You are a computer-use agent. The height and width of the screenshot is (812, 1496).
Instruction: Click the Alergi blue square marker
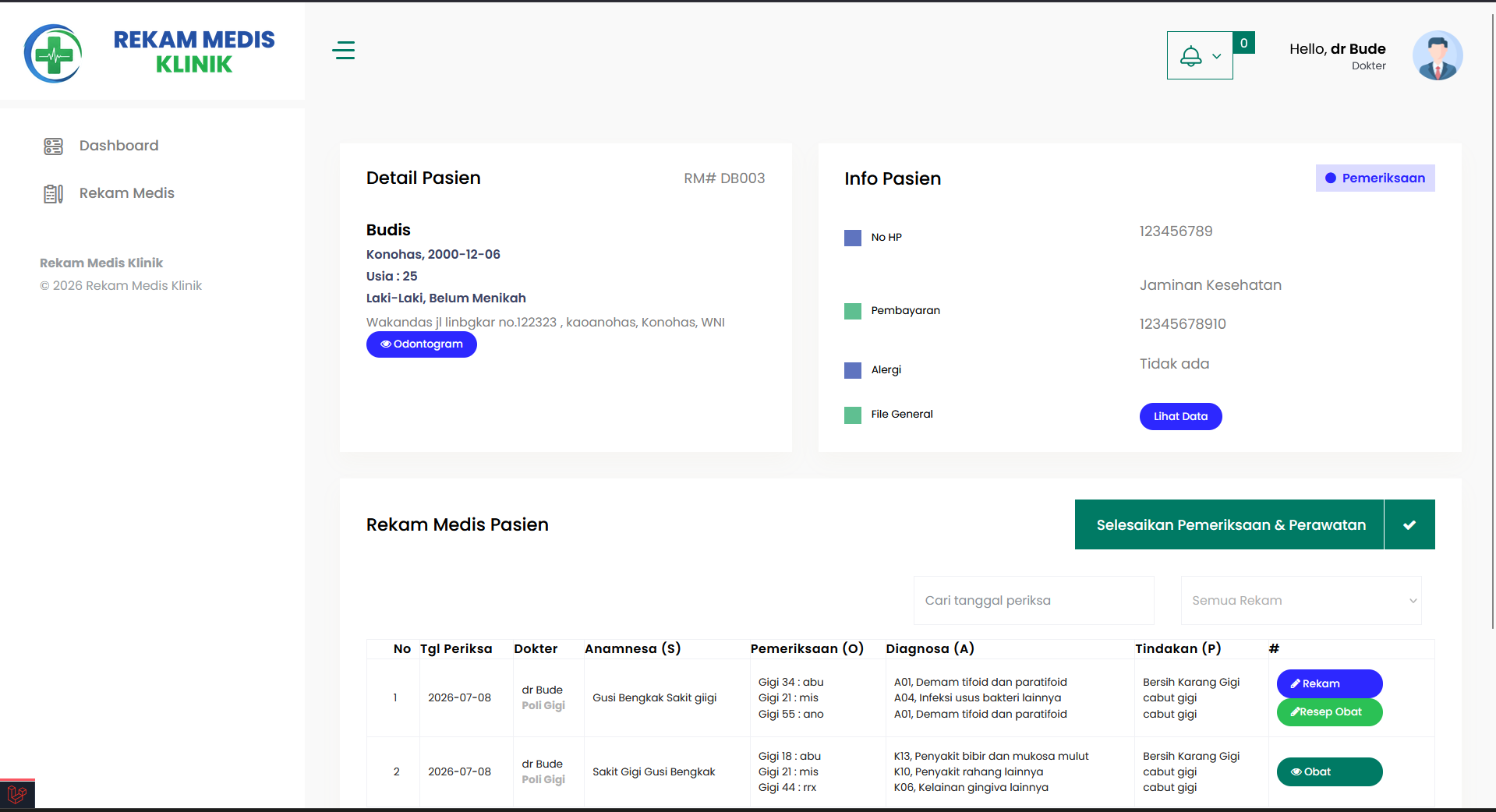point(852,370)
